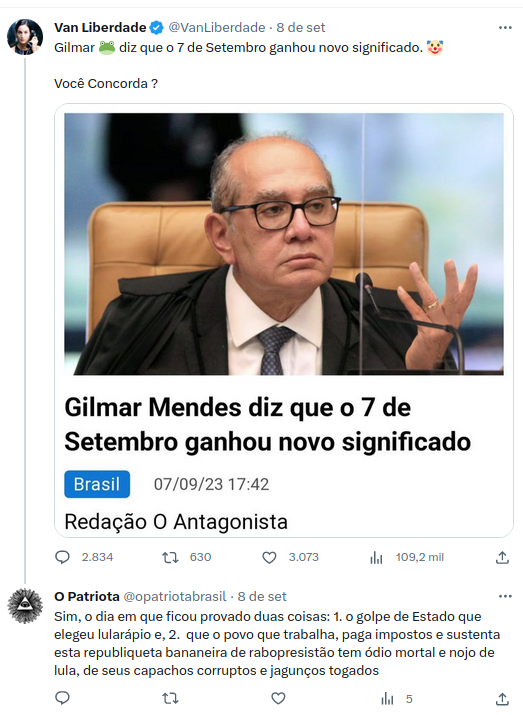Reply to O Patriota's comment
The image size is (523, 715).
(62, 698)
